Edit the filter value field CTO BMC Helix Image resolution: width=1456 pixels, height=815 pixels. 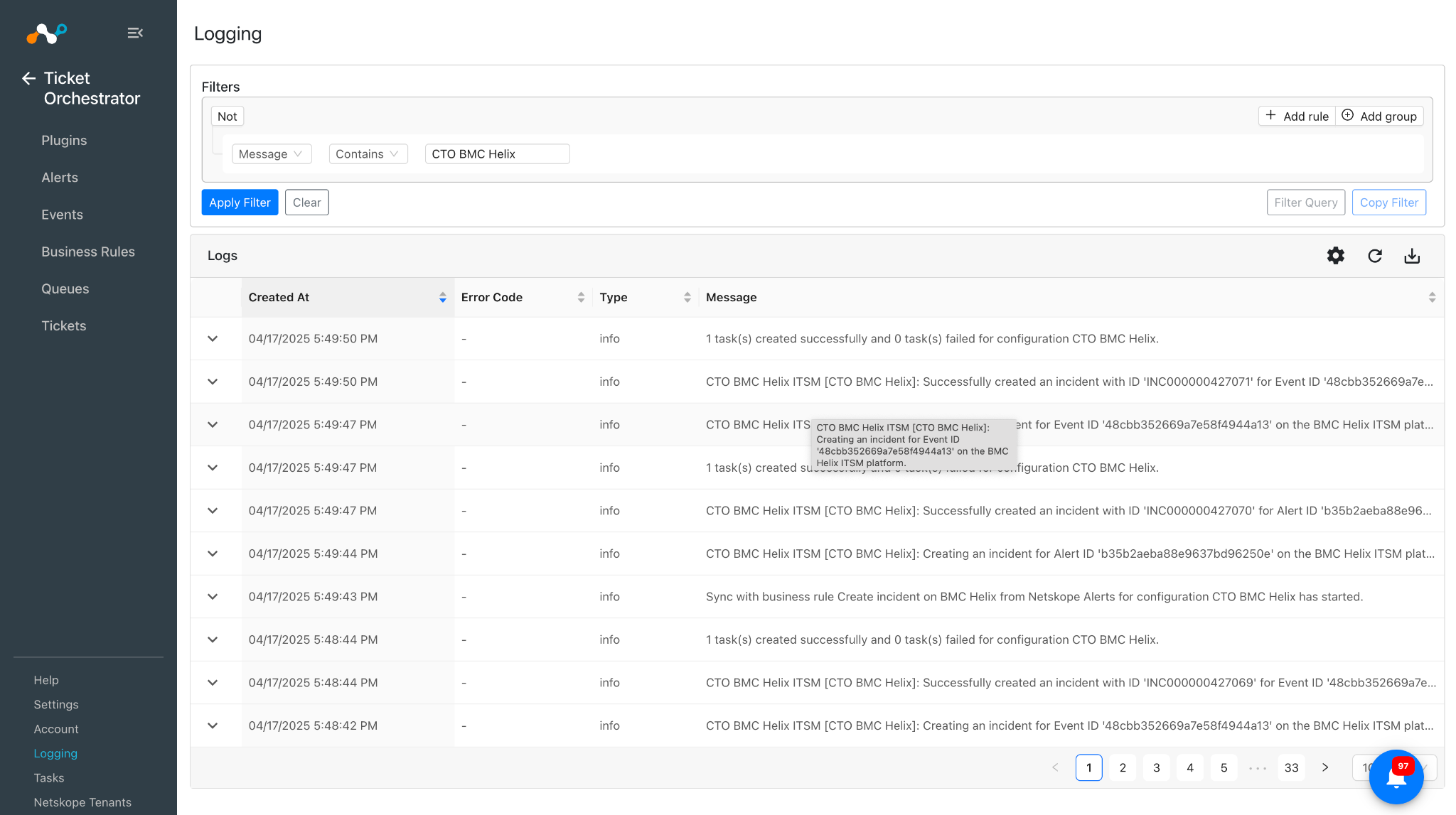click(x=498, y=154)
